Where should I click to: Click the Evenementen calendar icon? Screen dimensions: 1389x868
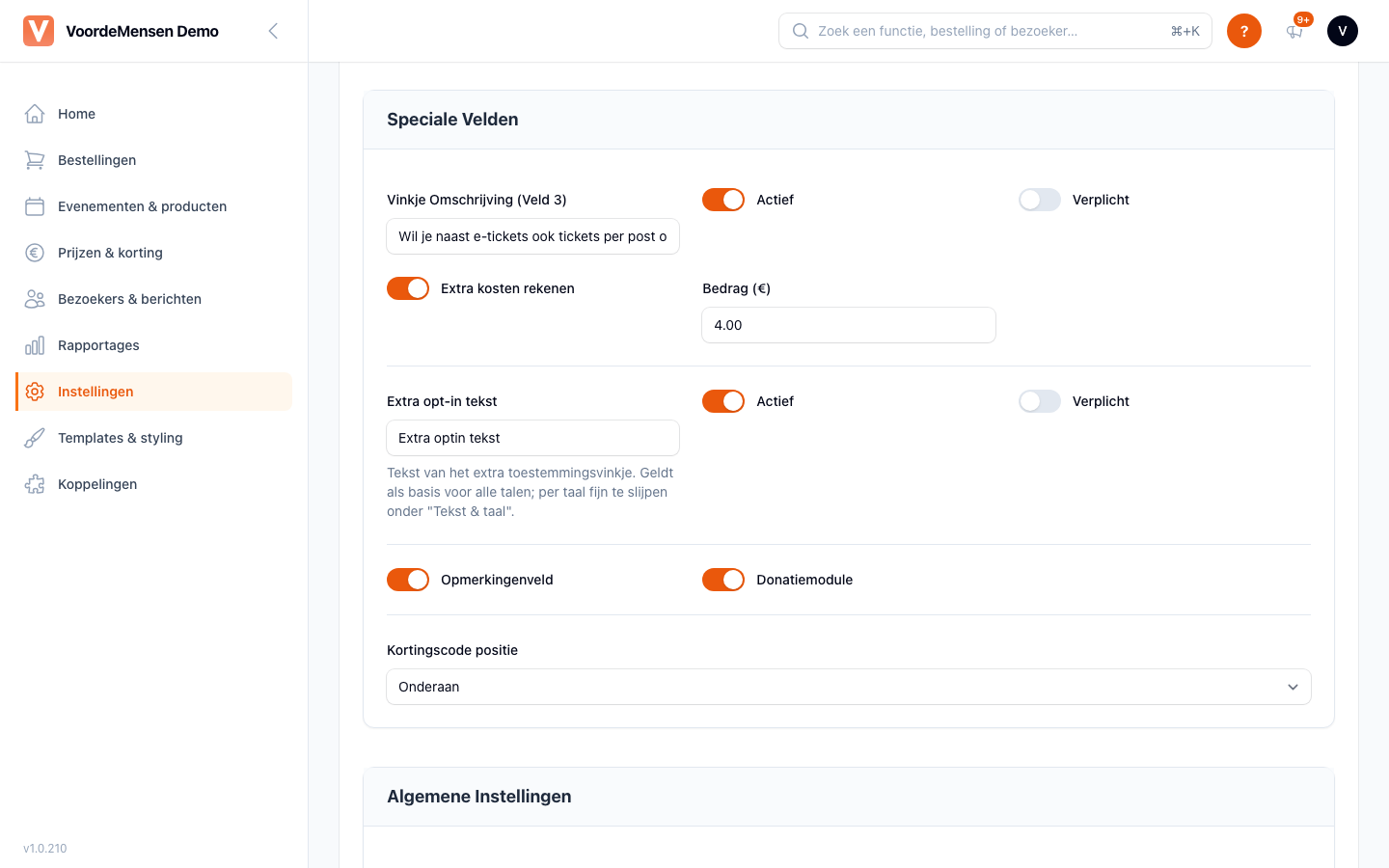pyautogui.click(x=35, y=206)
